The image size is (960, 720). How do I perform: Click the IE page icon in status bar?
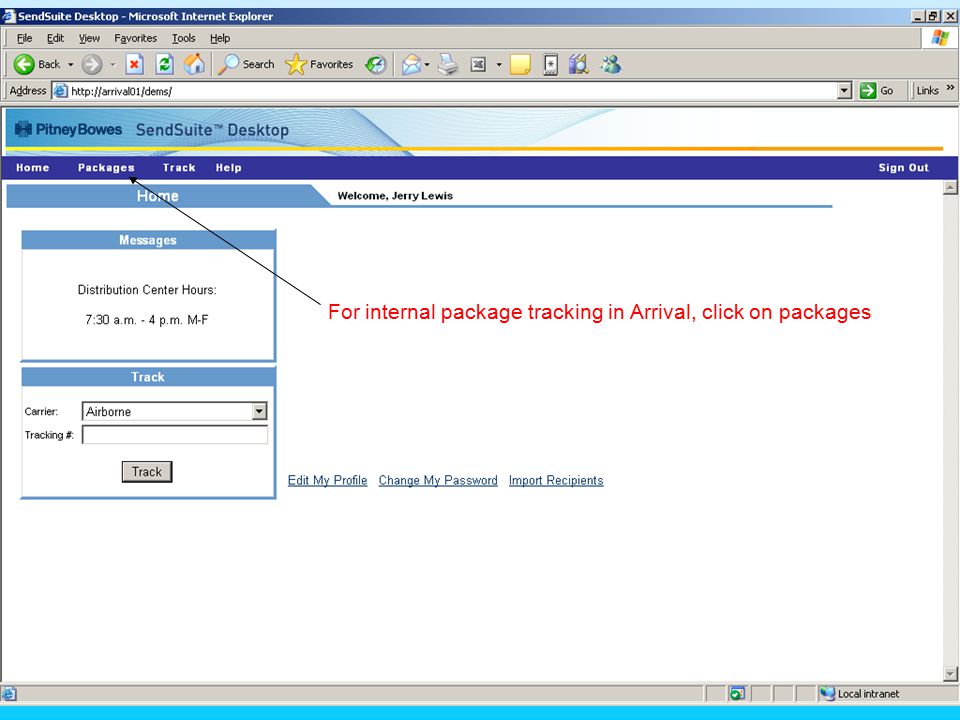tap(8, 694)
